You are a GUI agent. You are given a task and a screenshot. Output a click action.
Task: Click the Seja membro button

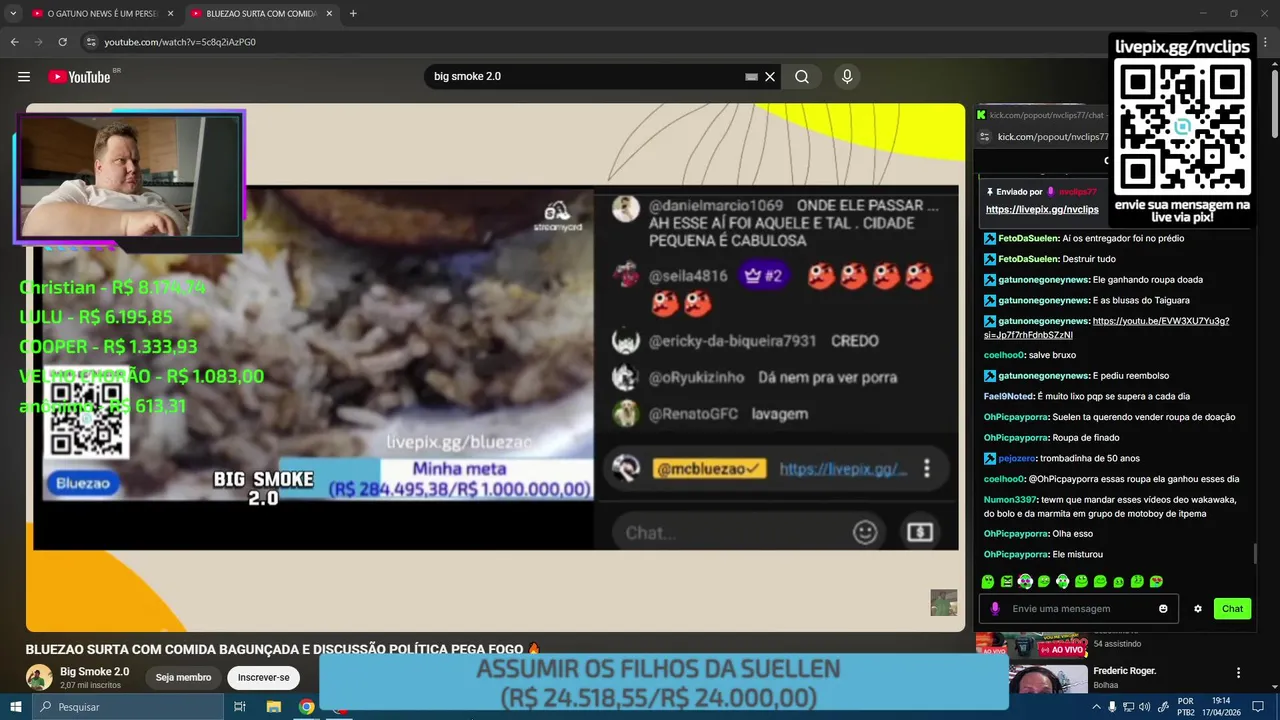(183, 677)
